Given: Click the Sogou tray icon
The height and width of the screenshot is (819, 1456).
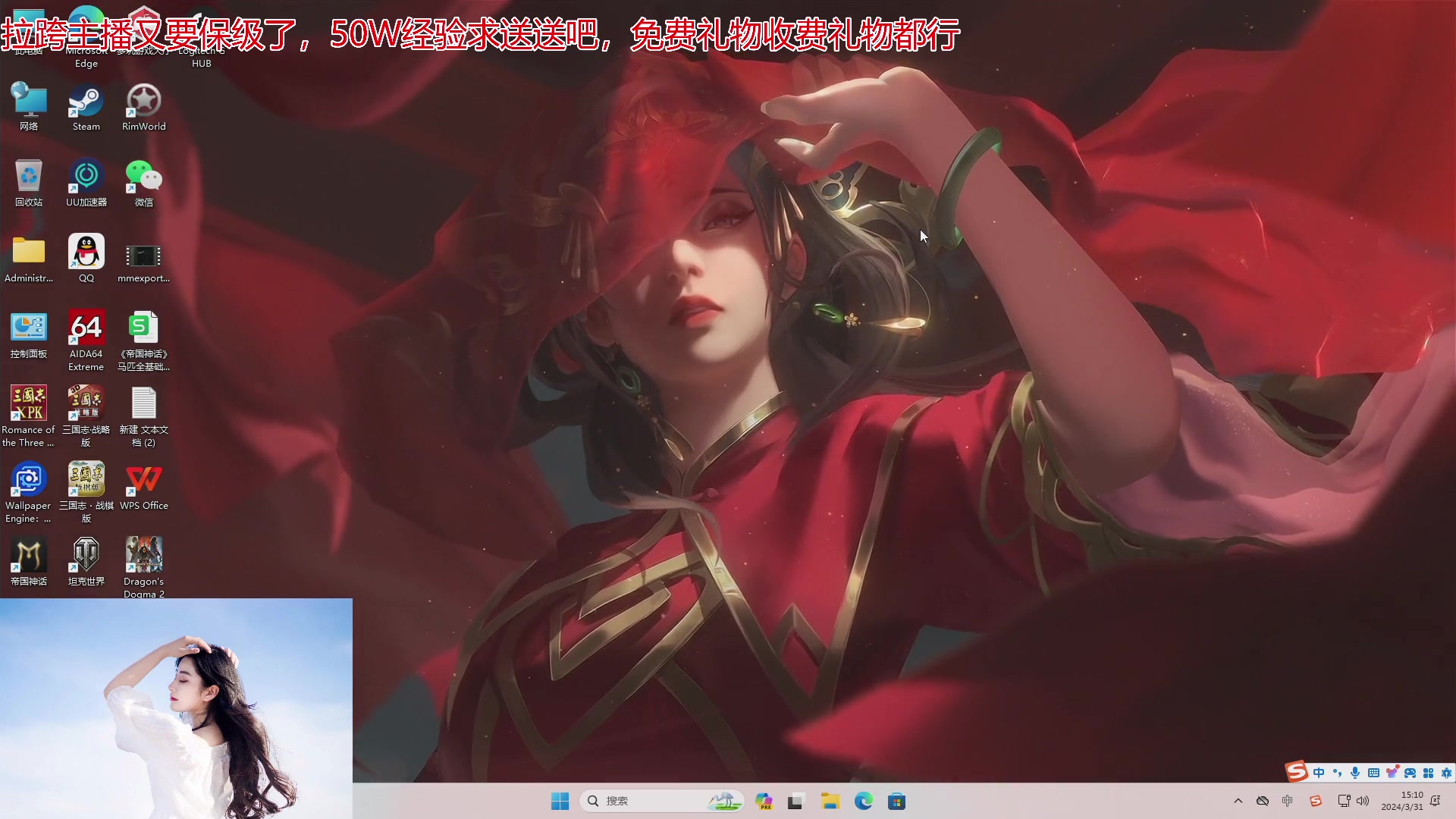Looking at the screenshot, I should pos(1316,801).
